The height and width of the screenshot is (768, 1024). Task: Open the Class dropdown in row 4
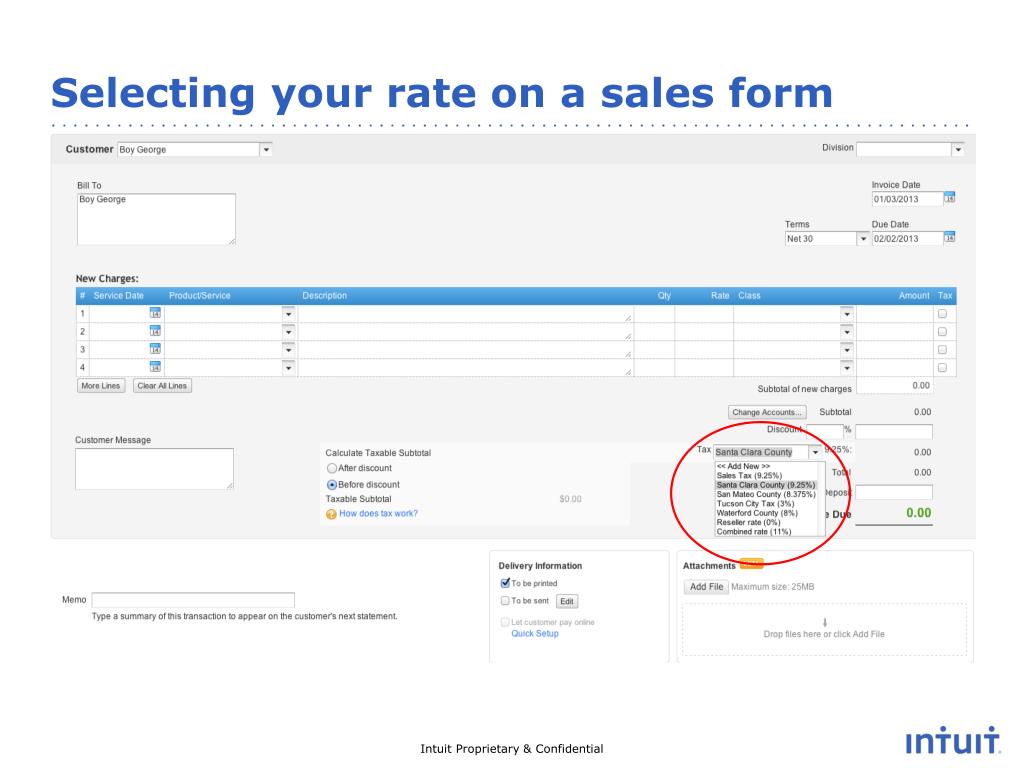click(x=846, y=368)
